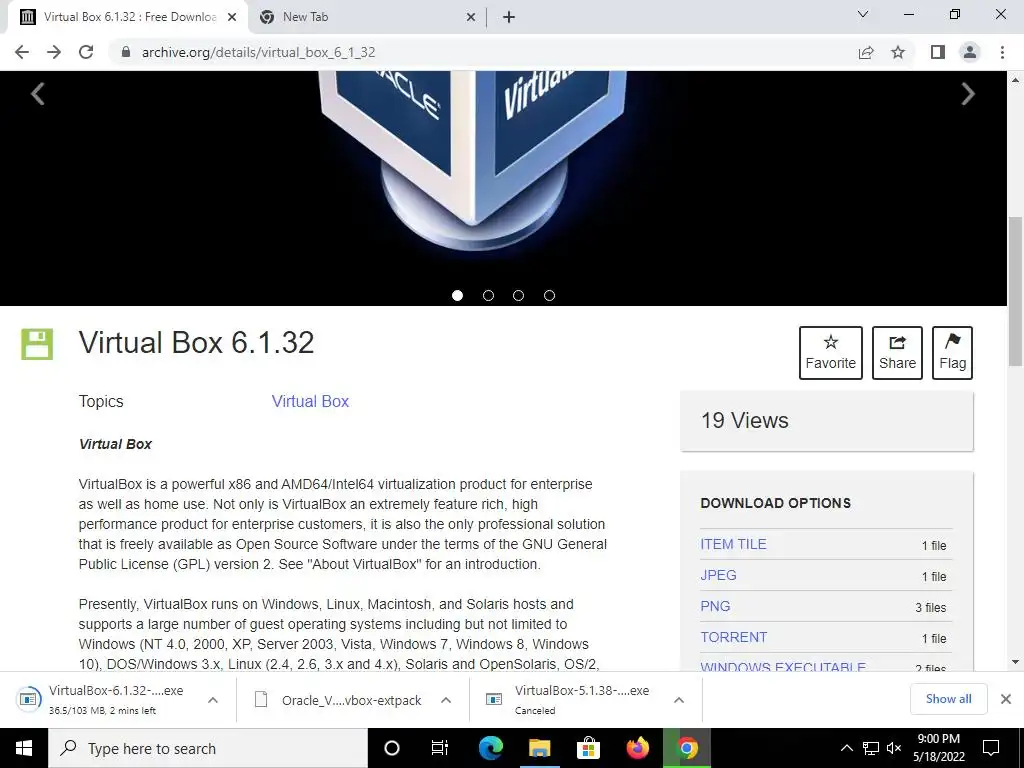Show hidden system tray icons
The image size is (1024, 768).
(x=846, y=748)
